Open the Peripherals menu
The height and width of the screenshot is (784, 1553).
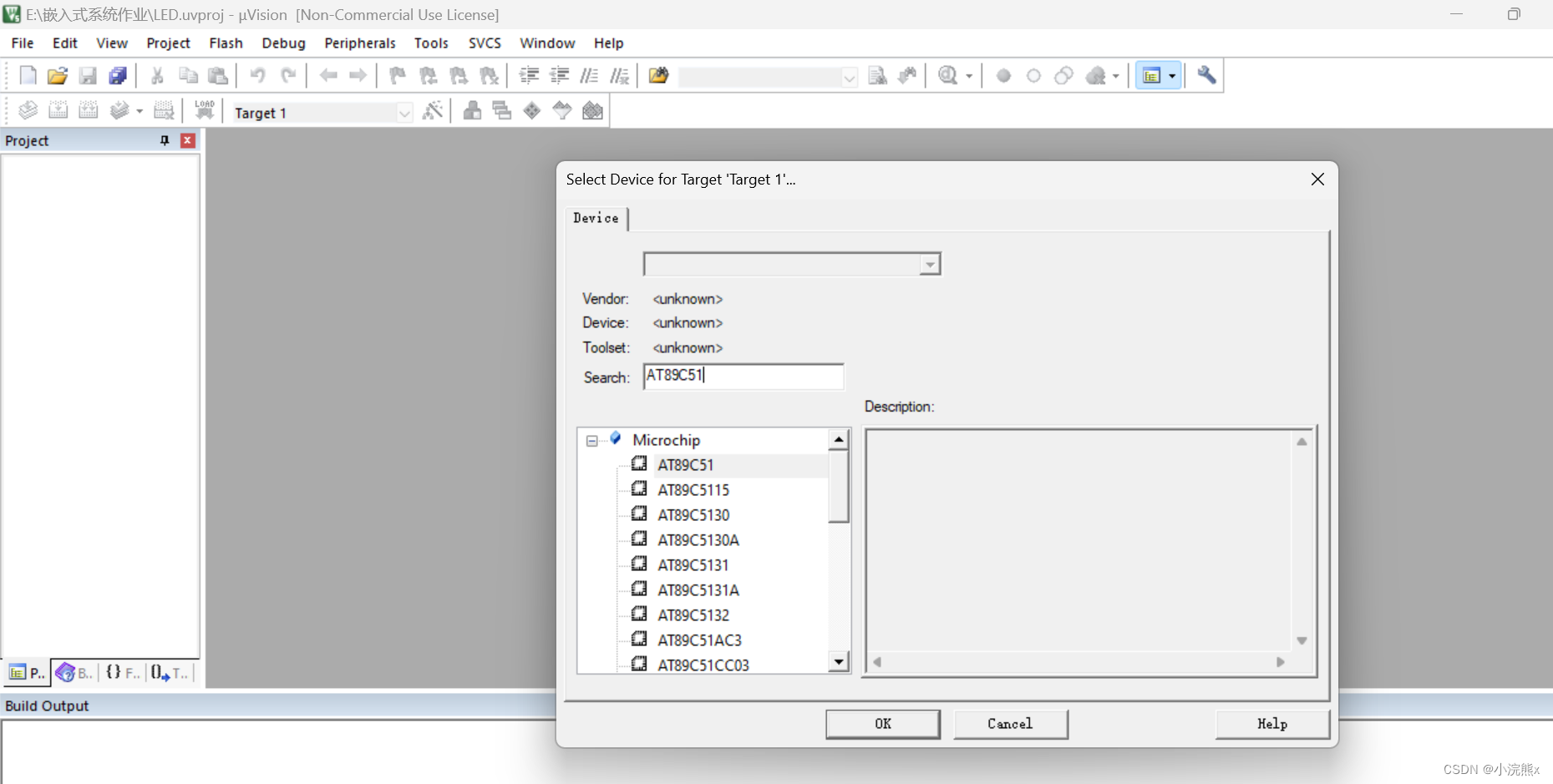click(360, 43)
